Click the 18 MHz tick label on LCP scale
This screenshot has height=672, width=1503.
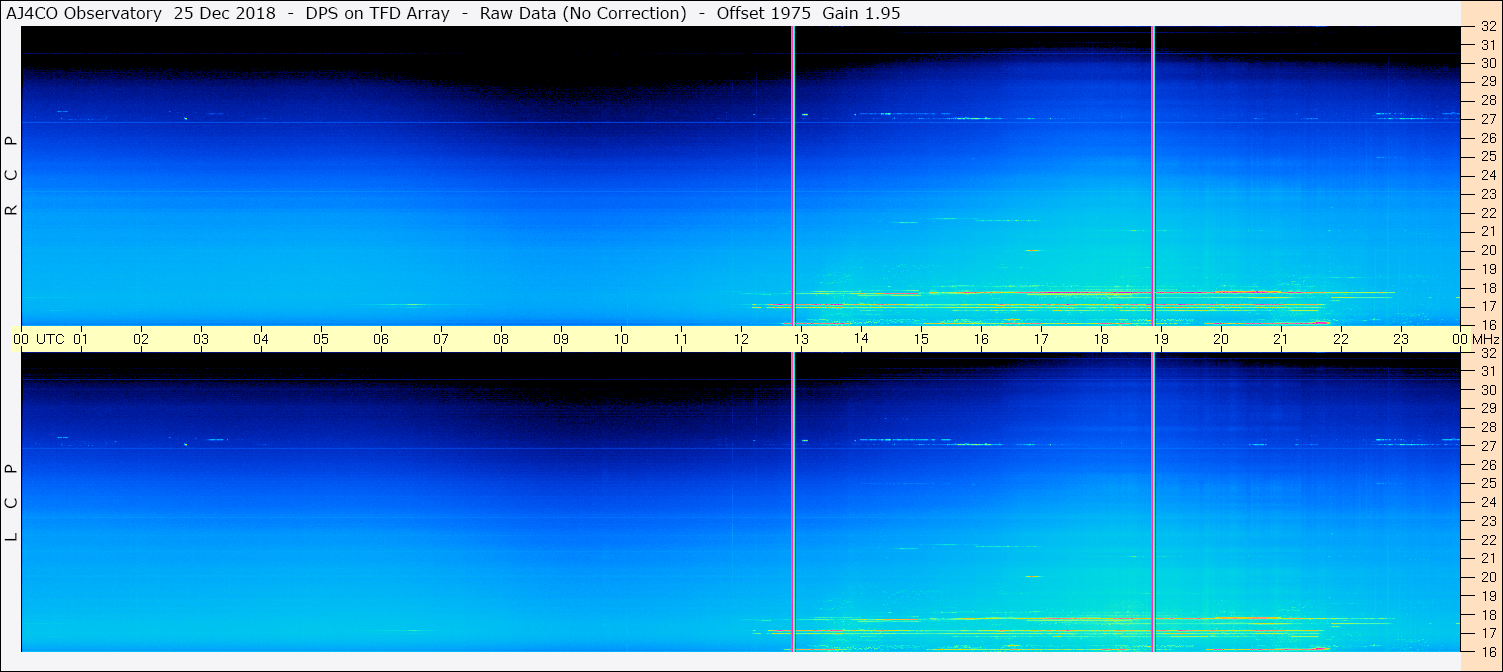click(x=1489, y=615)
